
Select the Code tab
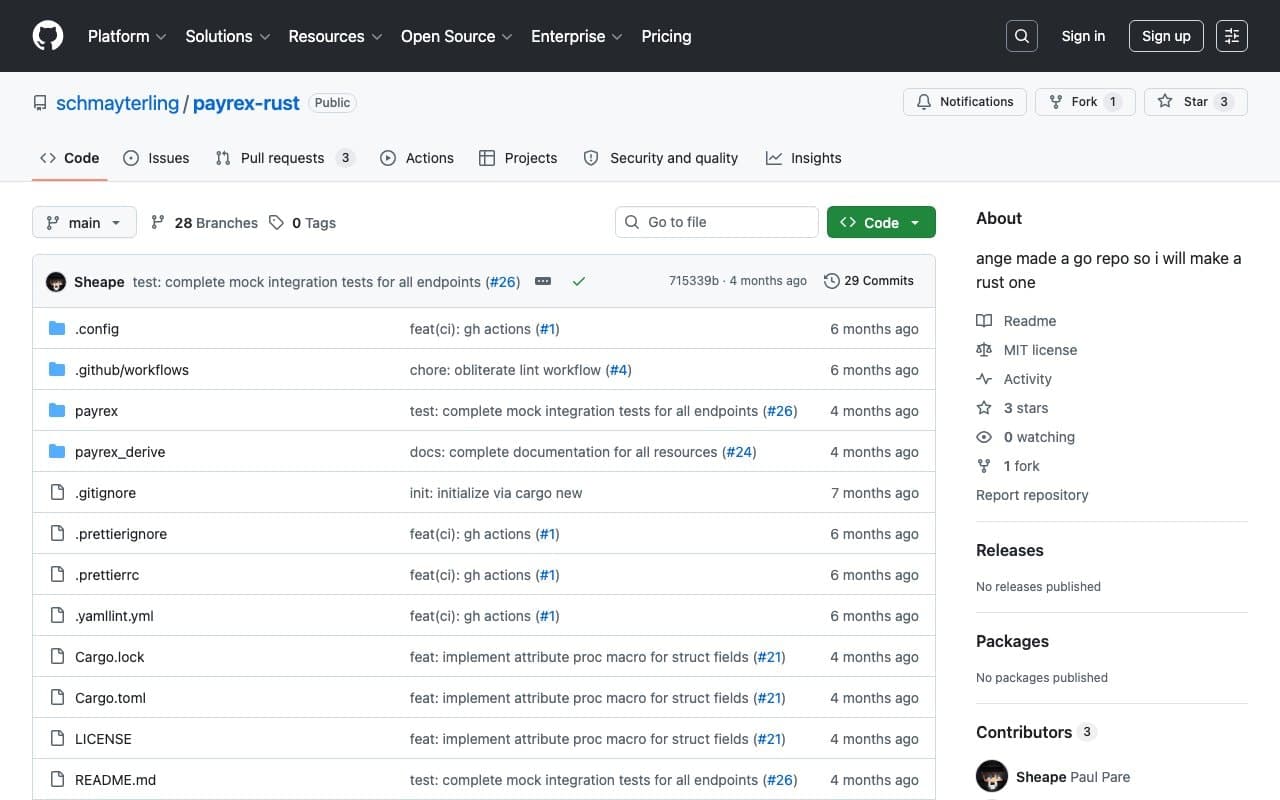[x=69, y=158]
